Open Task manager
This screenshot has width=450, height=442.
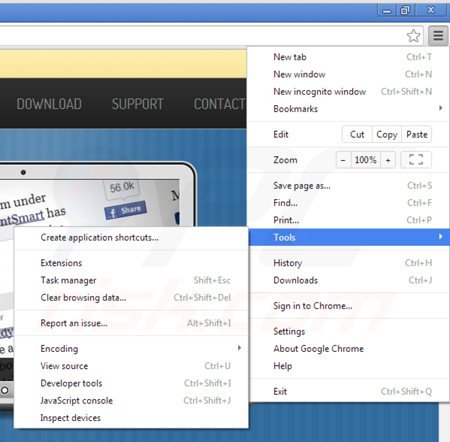(x=131, y=280)
